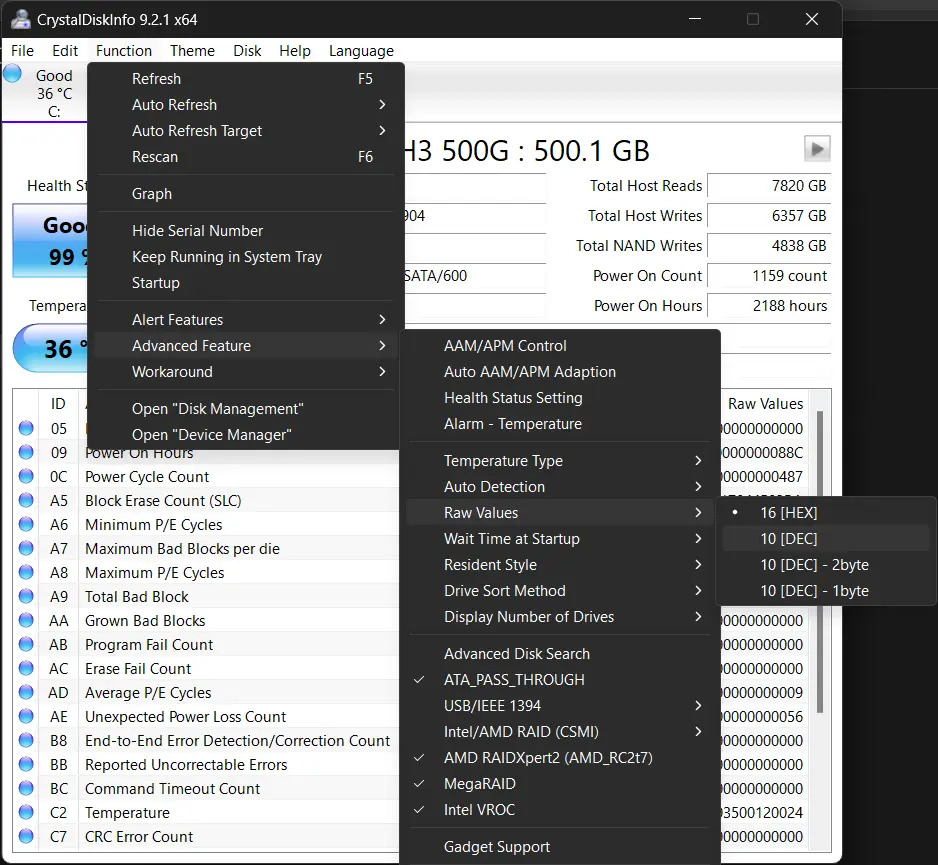
Task: Choose Hide Serial Number
Action: pos(246,230)
